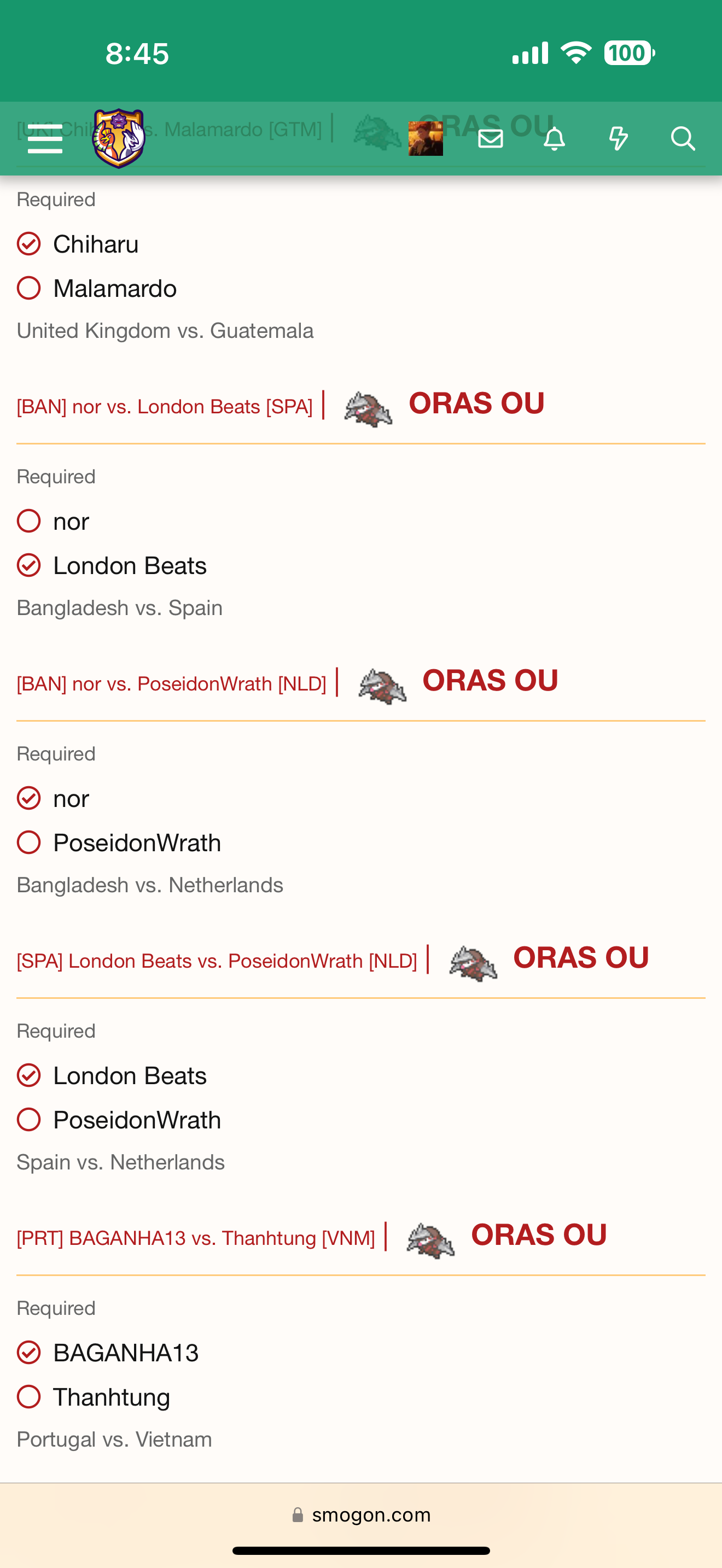722x1568 pixels.
Task: Open the inbox envelope icon
Action: (491, 139)
